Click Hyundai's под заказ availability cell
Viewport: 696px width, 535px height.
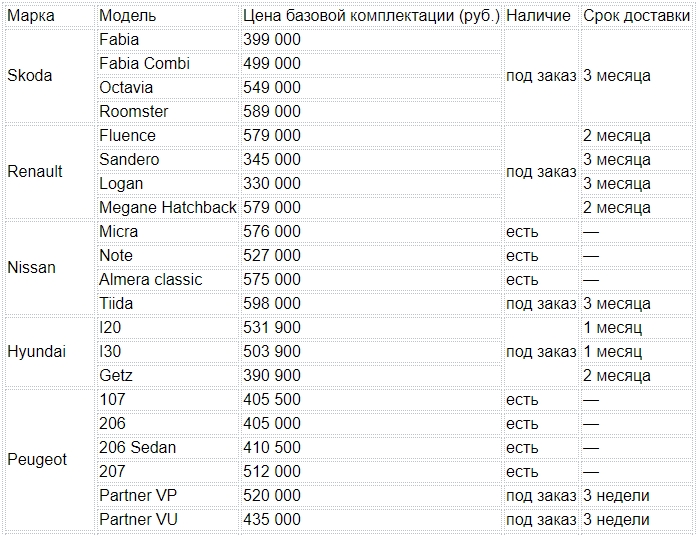(541, 351)
